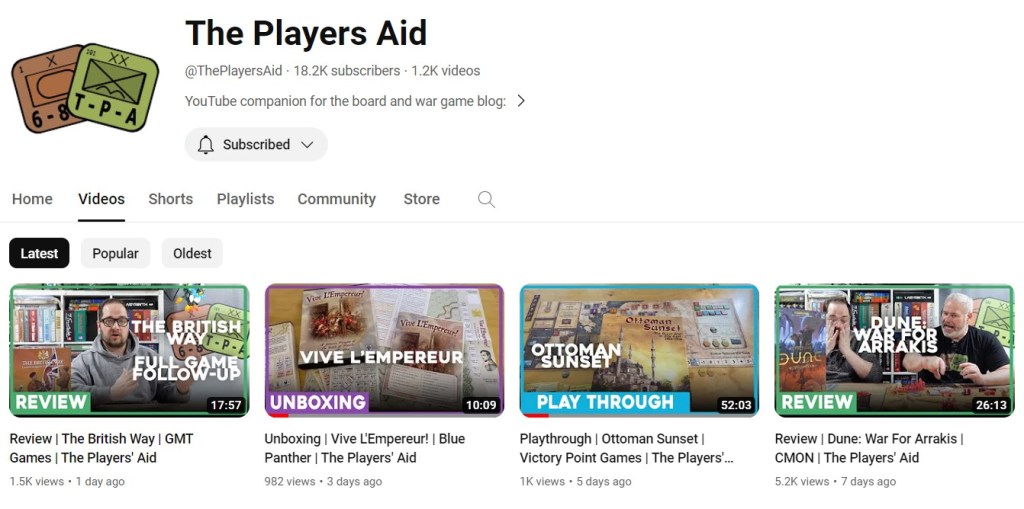Viewport: 1024px width, 509px height.
Task: Open the Dune: War For Arrakis thumbnail
Action: [895, 350]
